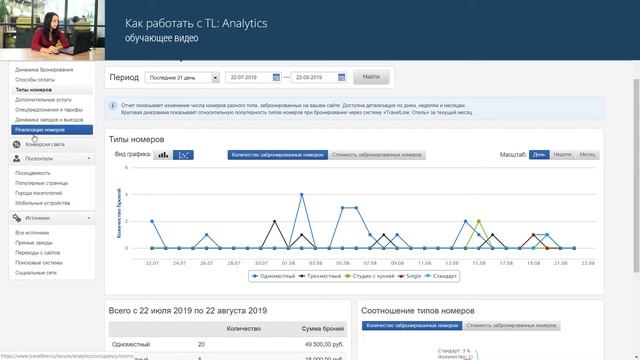
Task: Open Все источники report
Action: pos(32,233)
